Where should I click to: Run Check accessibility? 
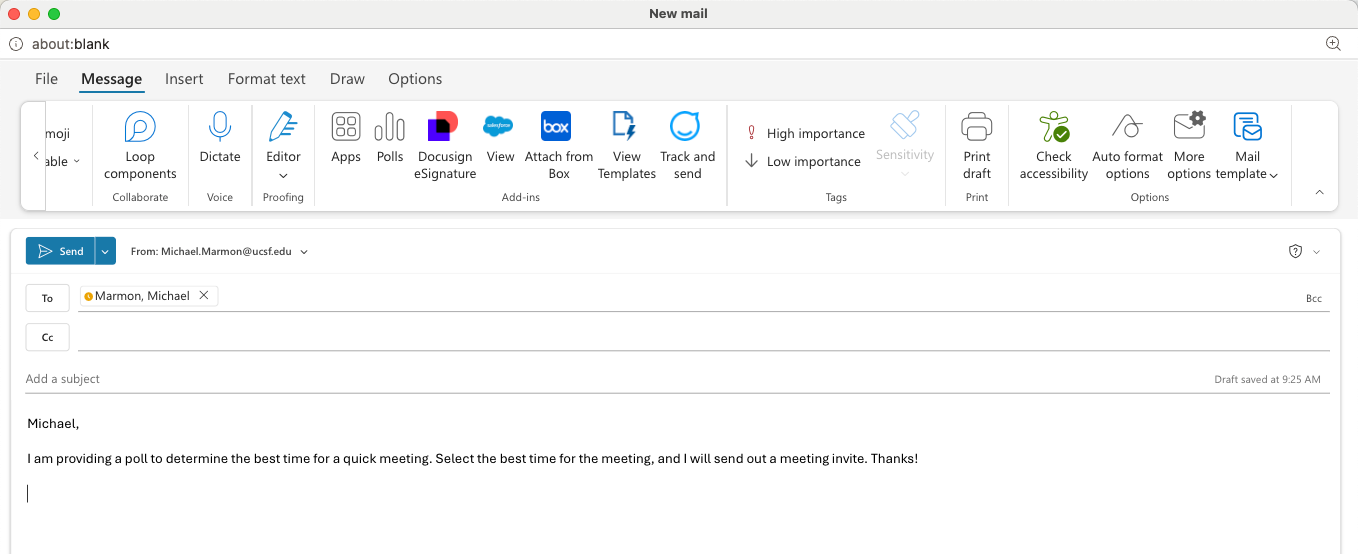pos(1053,145)
